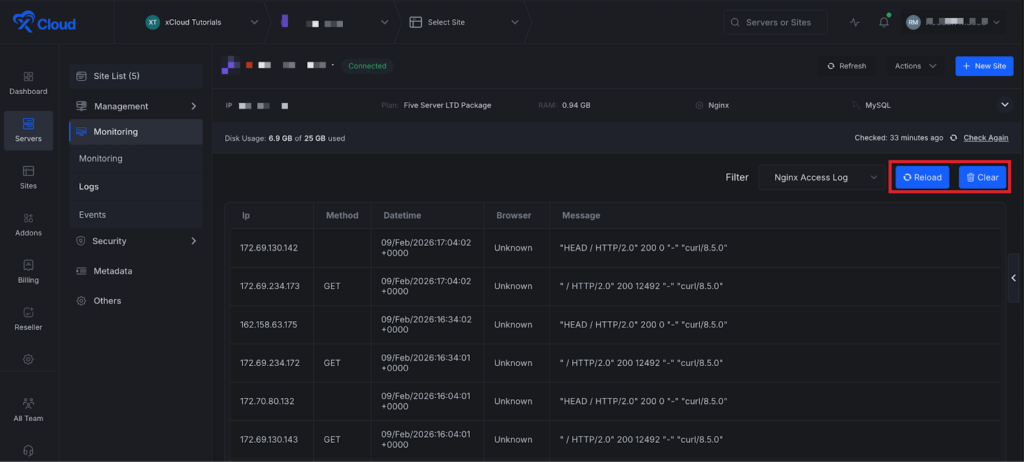Viewport: 1024px width, 462px height.
Task: Select the Logs menu item
Action: [89, 186]
